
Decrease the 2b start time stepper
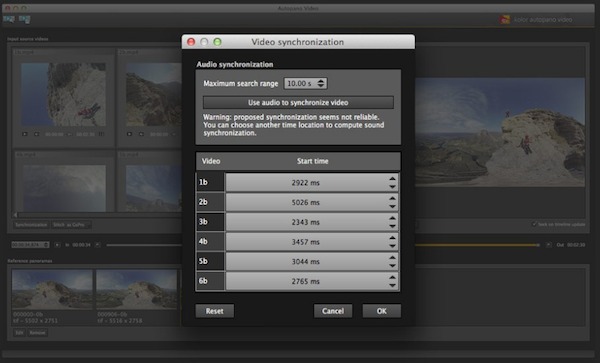[x=392, y=206]
